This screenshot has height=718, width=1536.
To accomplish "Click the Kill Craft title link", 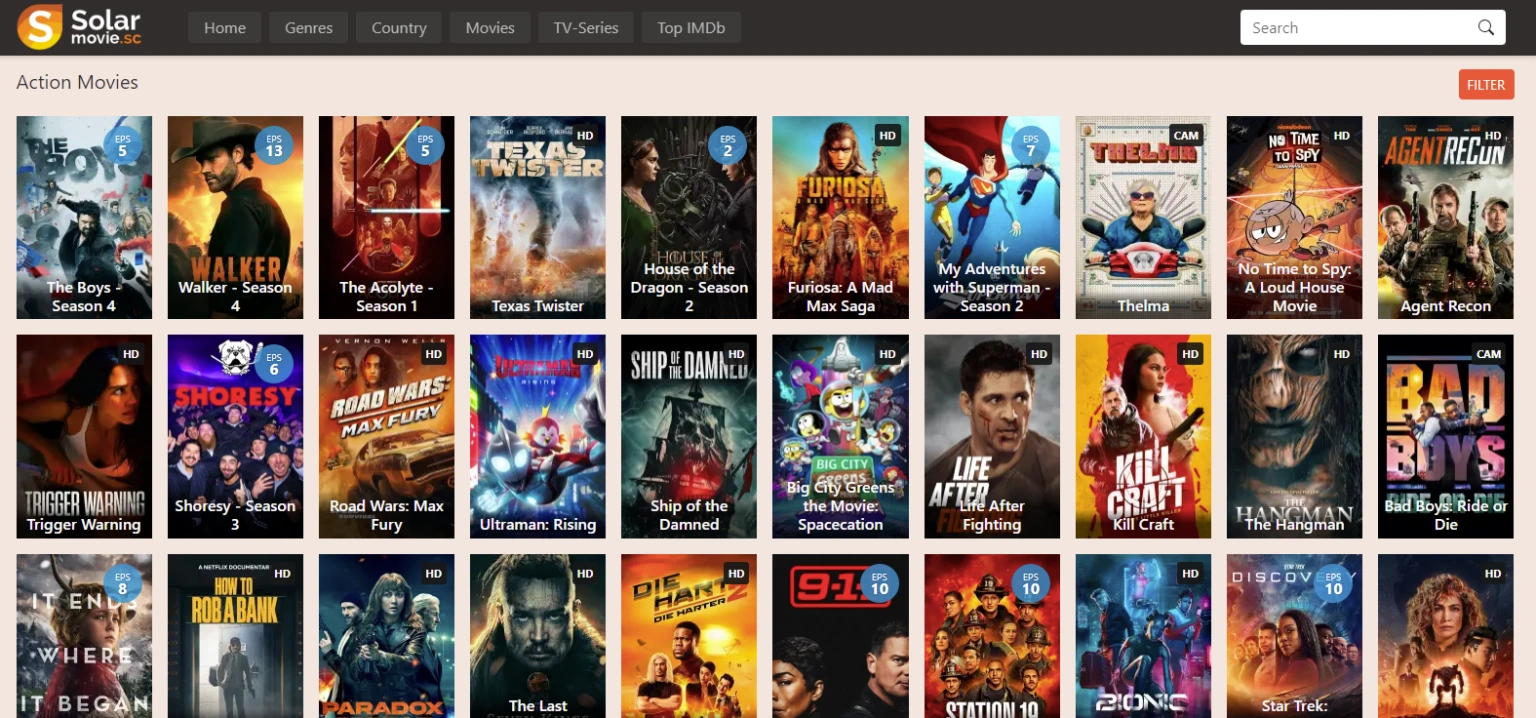I will (1143, 524).
